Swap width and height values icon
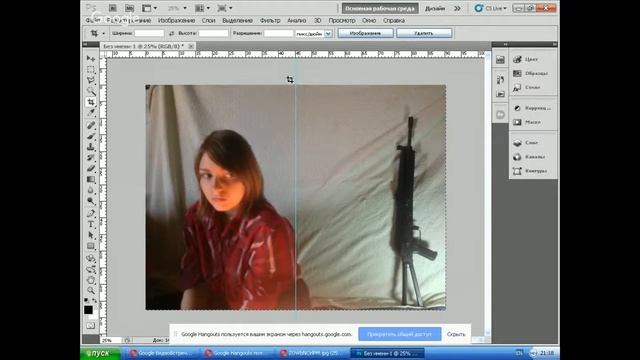640x360 pixels. point(171,33)
